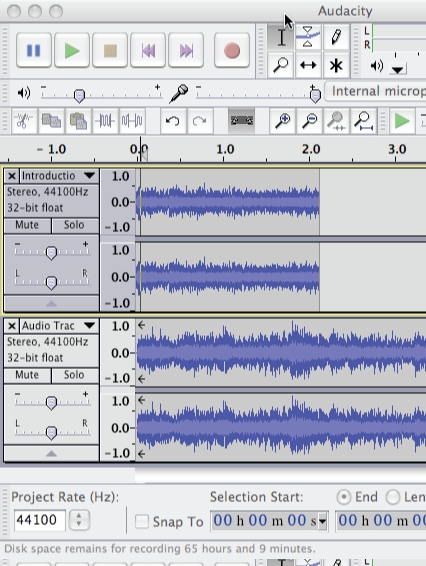Select the Envelope tool
The image size is (426, 566).
(308, 37)
